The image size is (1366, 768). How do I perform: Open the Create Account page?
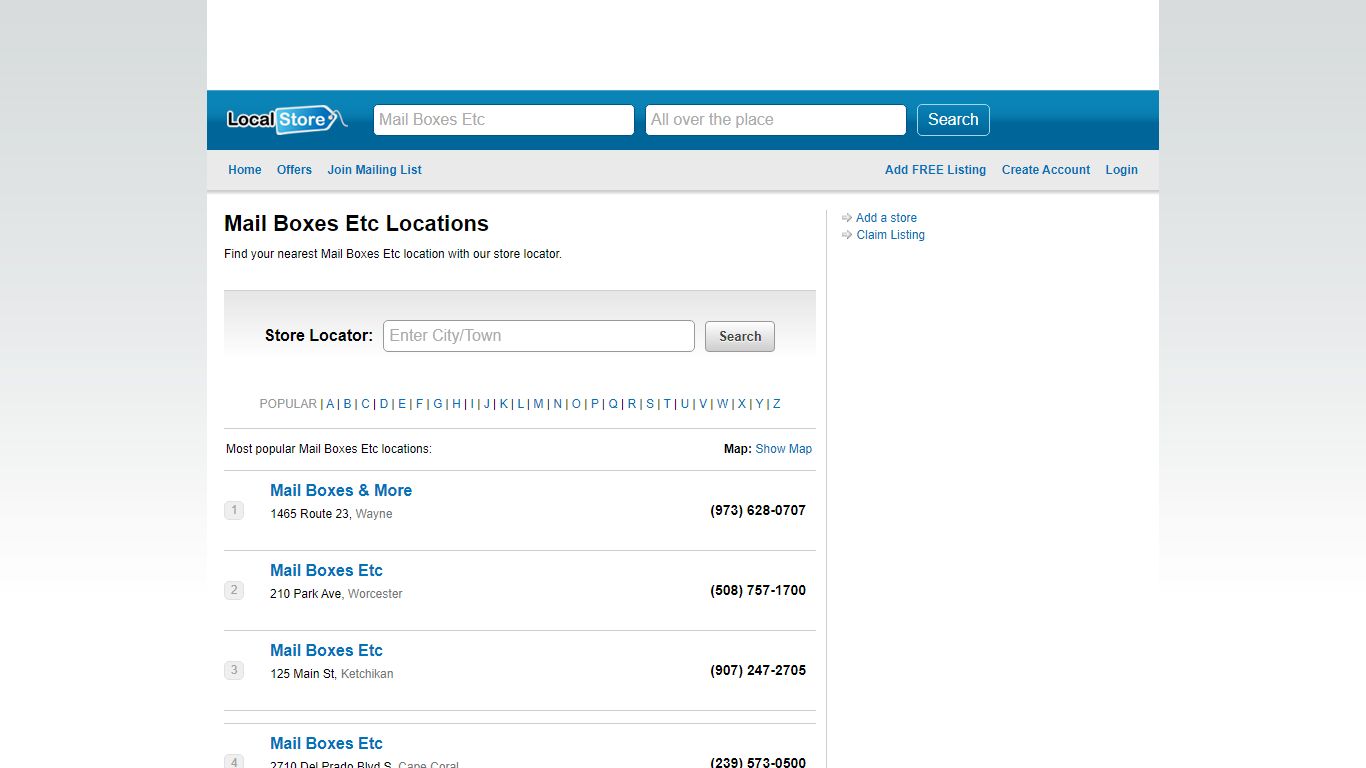coord(1046,170)
